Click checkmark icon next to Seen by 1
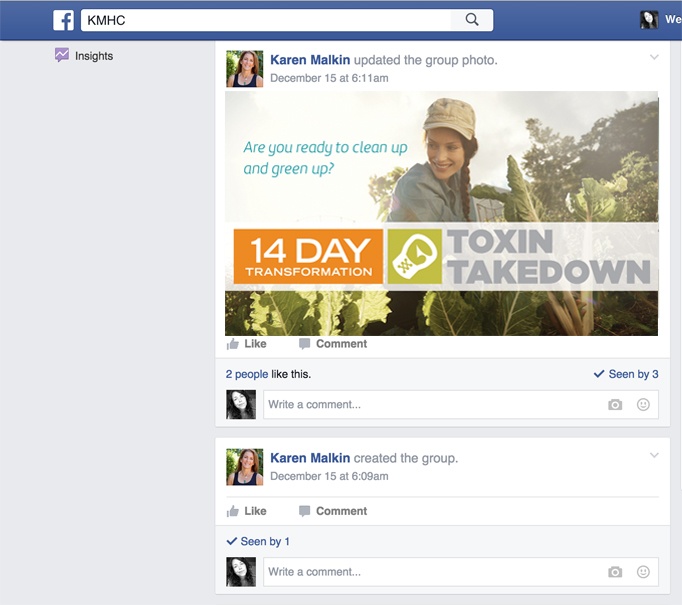Screen dimensions: 682x605 [231, 541]
